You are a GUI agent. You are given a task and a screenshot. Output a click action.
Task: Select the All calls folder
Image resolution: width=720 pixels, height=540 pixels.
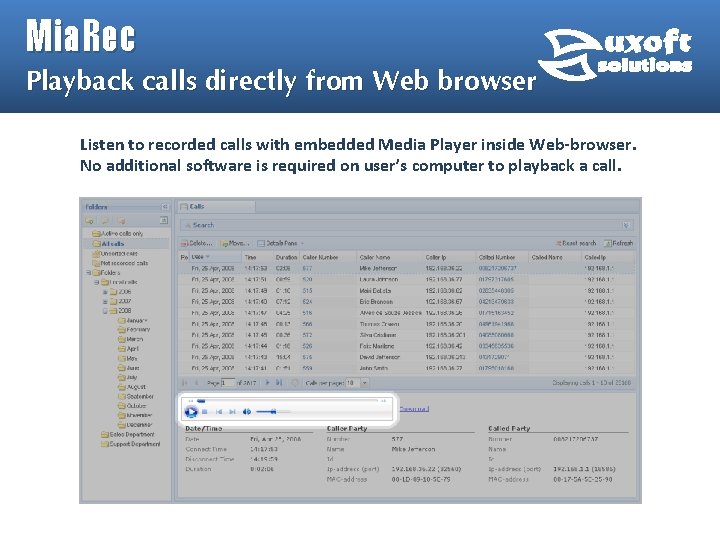click(108, 244)
